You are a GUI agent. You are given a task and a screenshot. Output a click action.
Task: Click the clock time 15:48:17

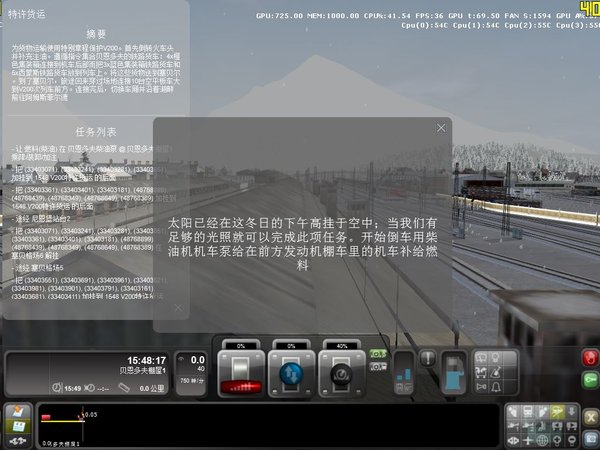click(147, 360)
